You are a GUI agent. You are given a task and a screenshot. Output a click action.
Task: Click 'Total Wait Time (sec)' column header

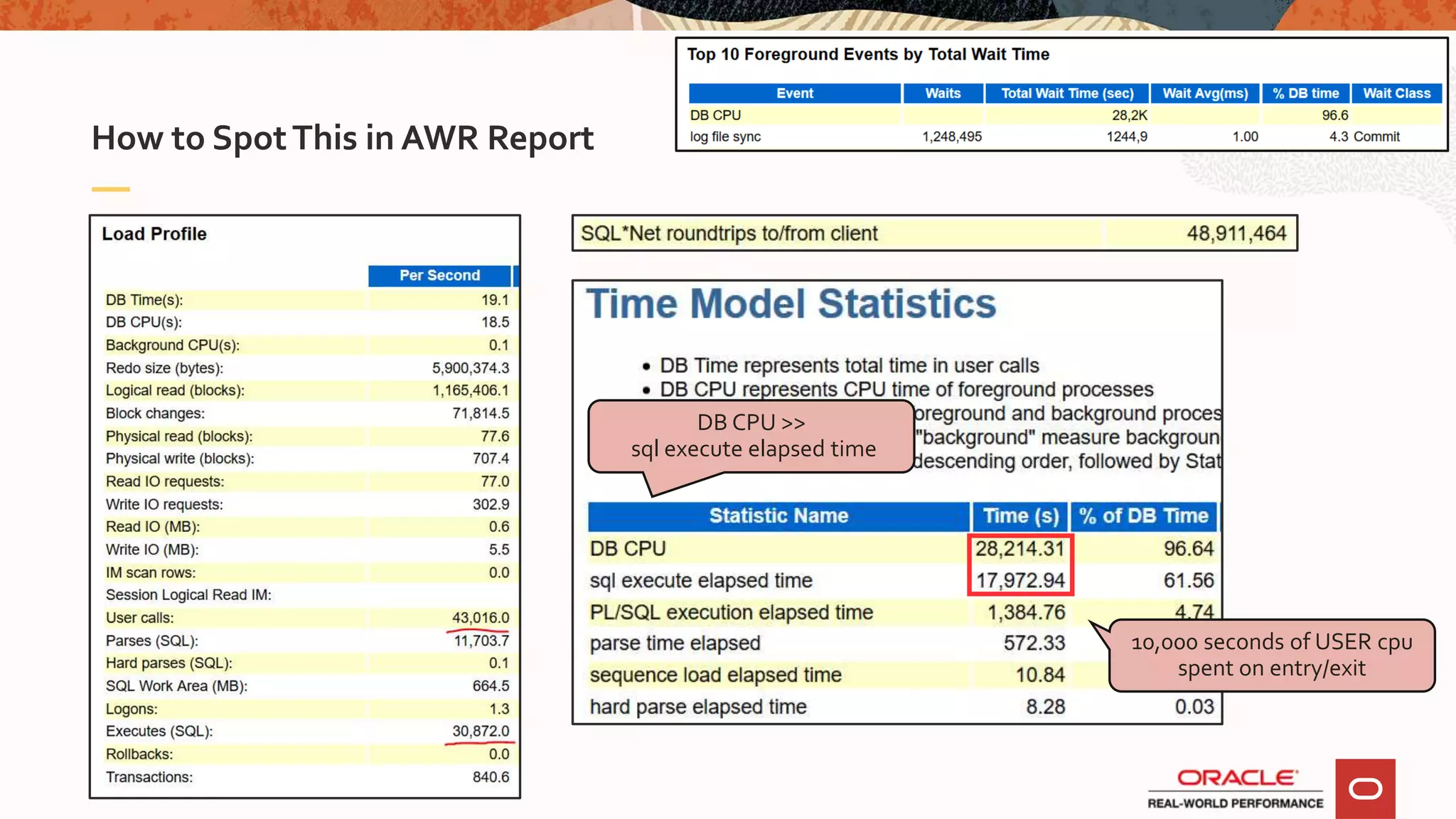[1067, 93]
